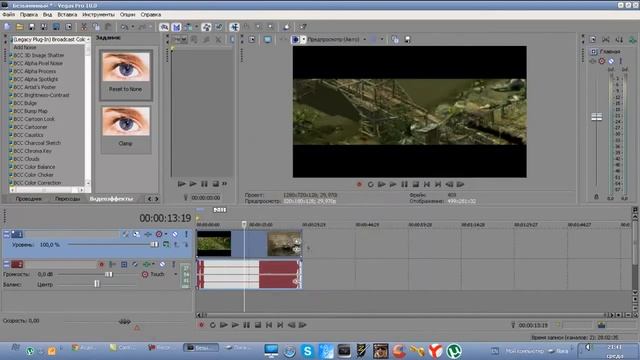Toggle the video track Solo icon

(187, 234)
